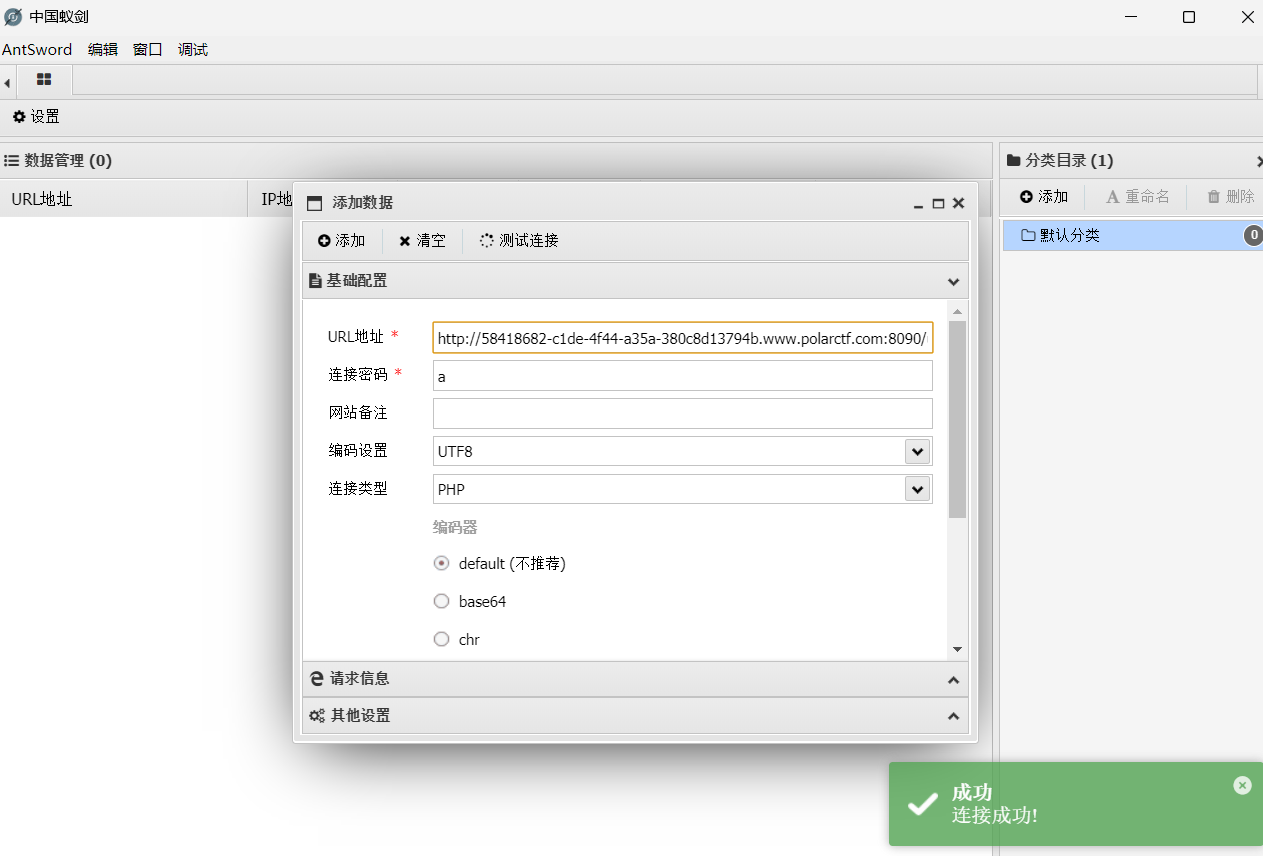Click the home grid tab icon
This screenshot has height=856, width=1263.
44,79
